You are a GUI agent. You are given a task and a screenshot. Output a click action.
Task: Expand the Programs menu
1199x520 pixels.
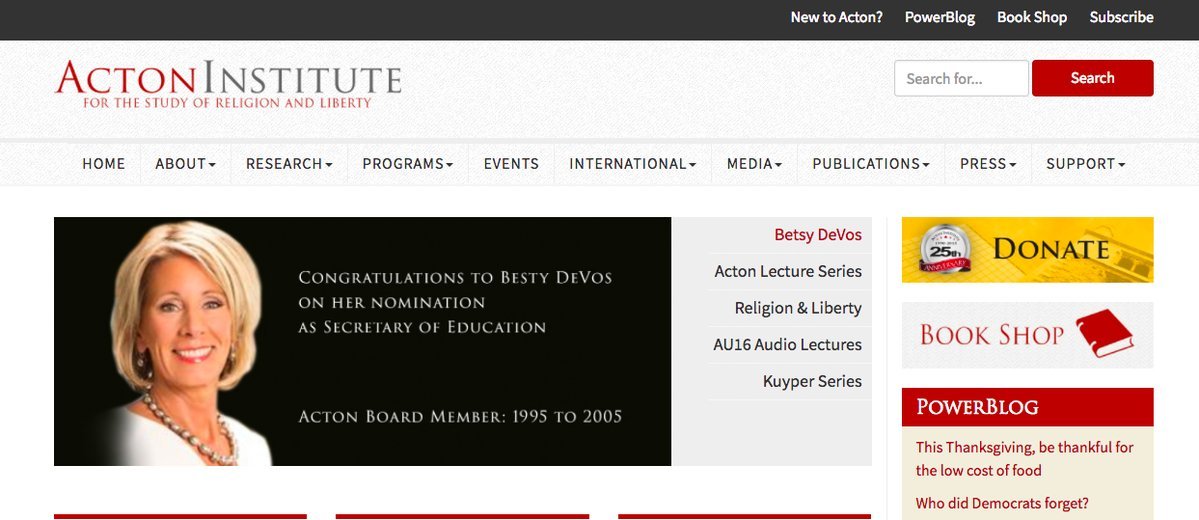[407, 164]
